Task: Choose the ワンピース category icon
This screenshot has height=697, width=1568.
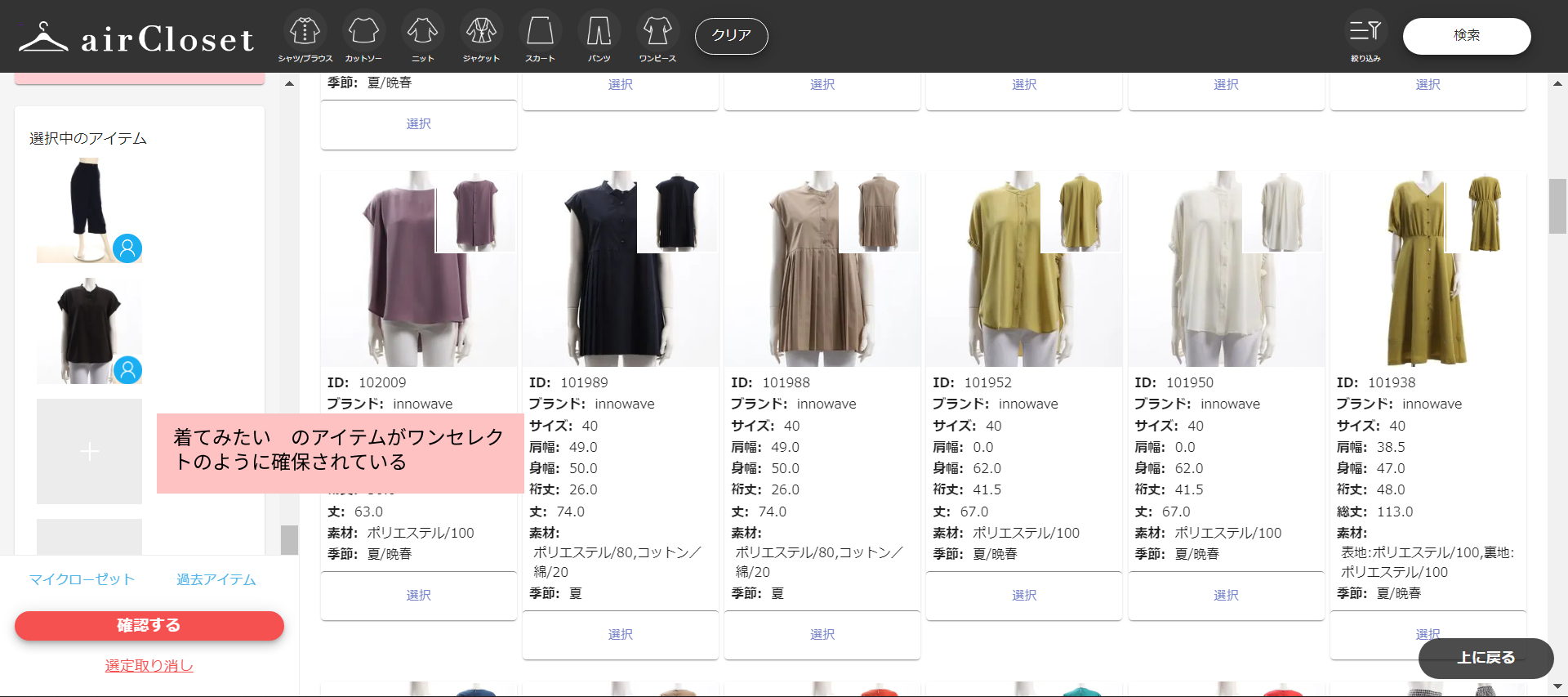Action: [657, 33]
